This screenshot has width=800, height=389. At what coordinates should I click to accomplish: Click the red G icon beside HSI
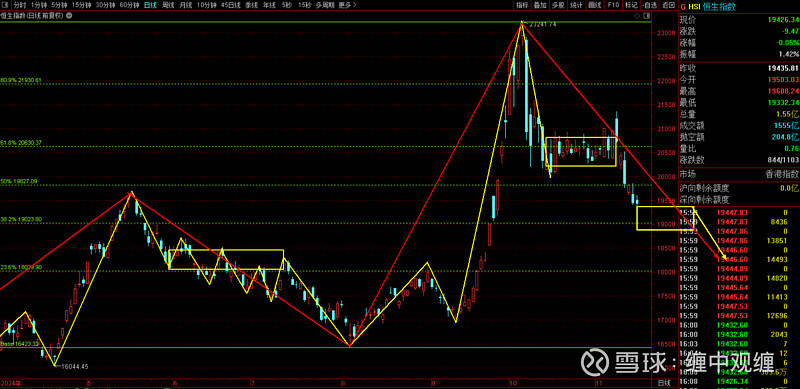[683, 6]
